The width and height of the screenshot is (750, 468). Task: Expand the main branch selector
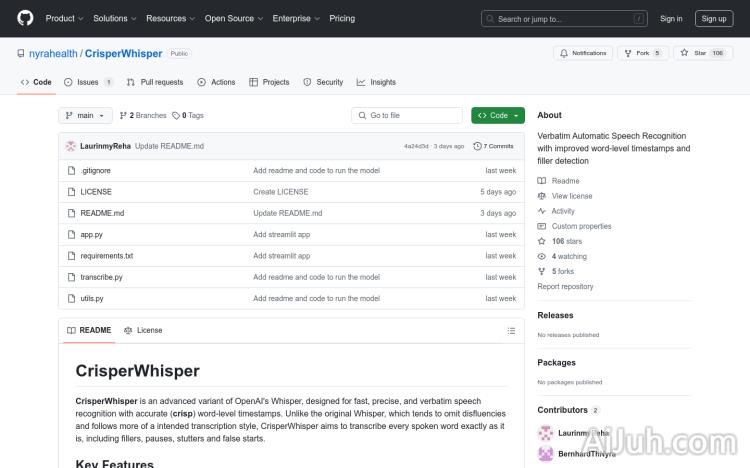coord(85,116)
